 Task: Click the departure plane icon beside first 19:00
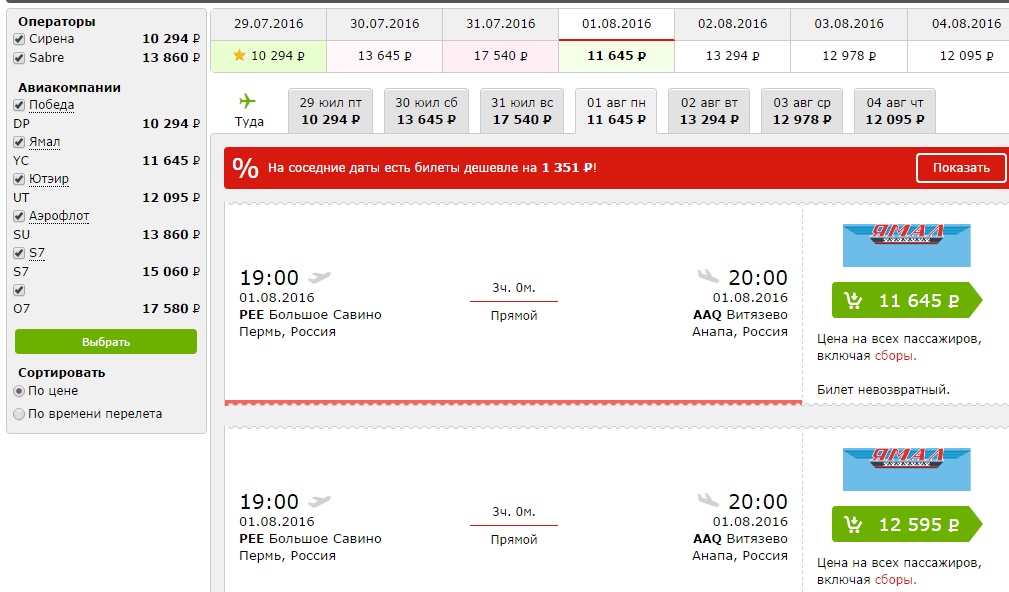(320, 277)
